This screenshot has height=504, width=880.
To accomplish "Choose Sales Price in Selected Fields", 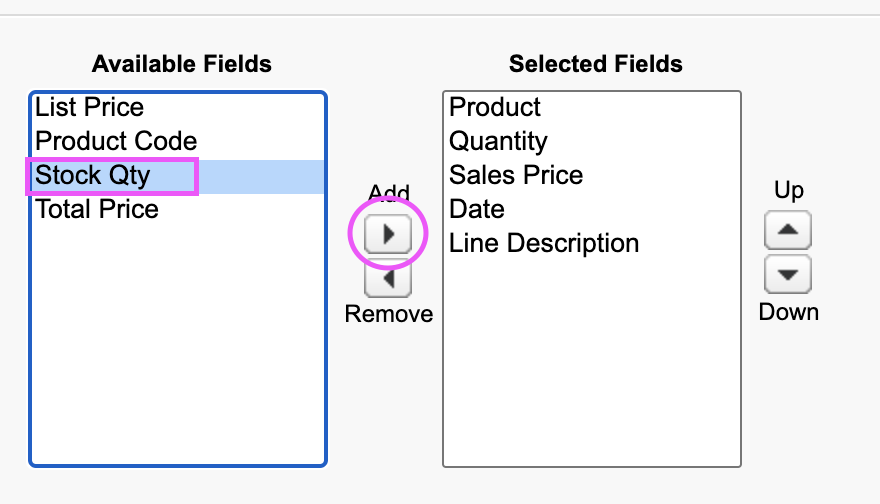I will click(x=516, y=175).
